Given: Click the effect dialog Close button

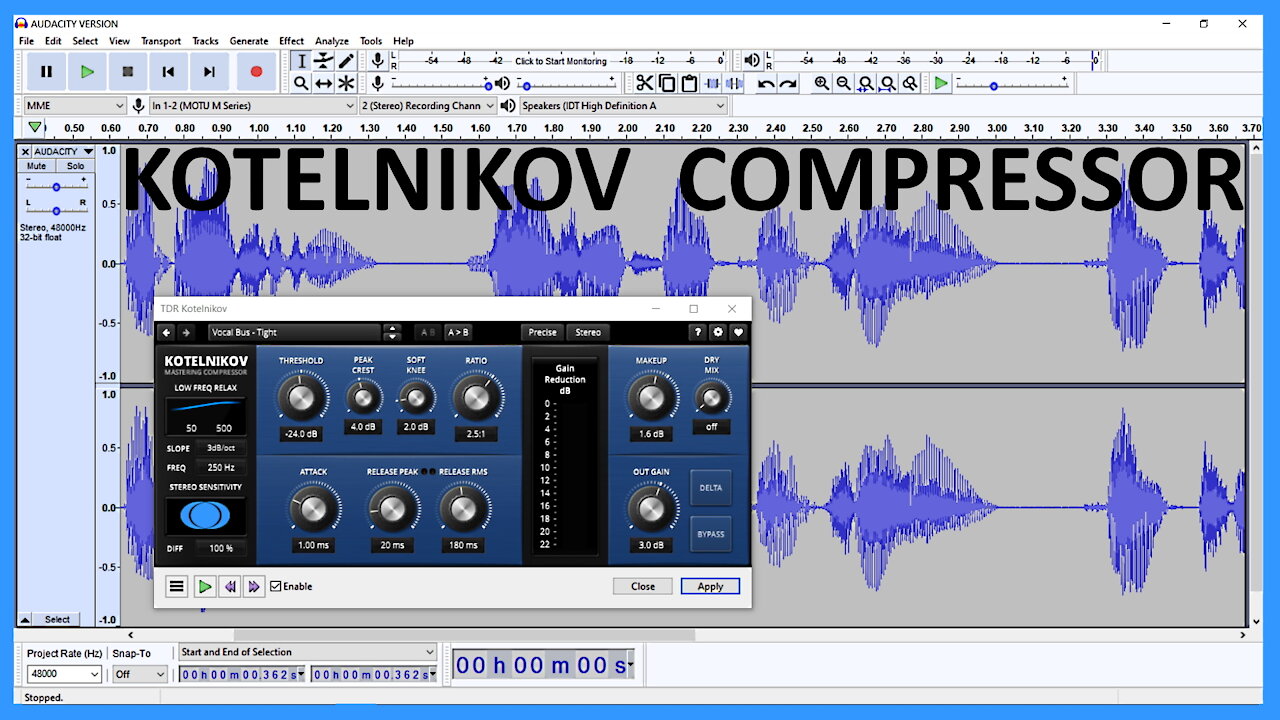Looking at the screenshot, I should point(643,587).
